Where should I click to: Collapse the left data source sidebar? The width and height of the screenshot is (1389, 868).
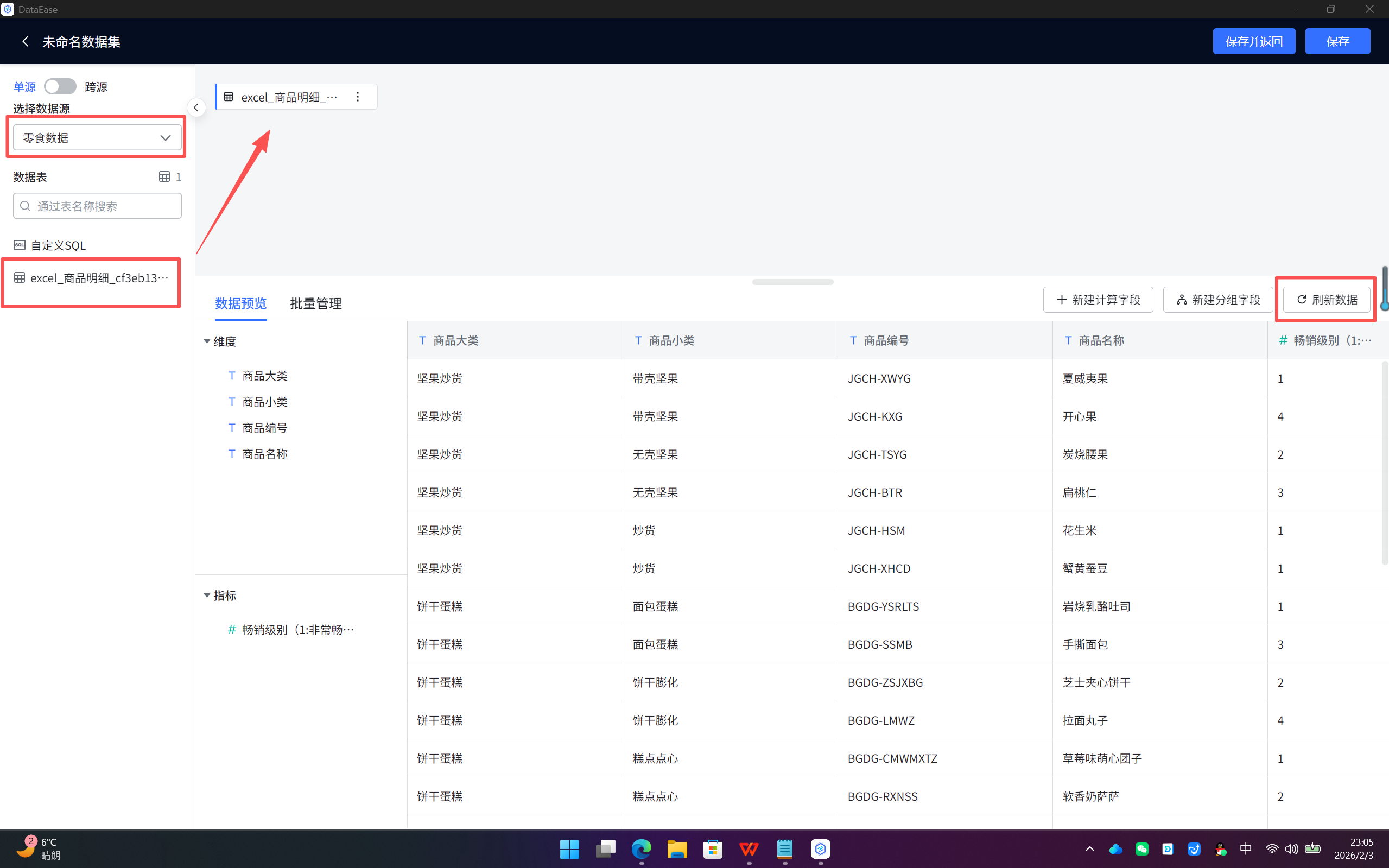[196, 107]
